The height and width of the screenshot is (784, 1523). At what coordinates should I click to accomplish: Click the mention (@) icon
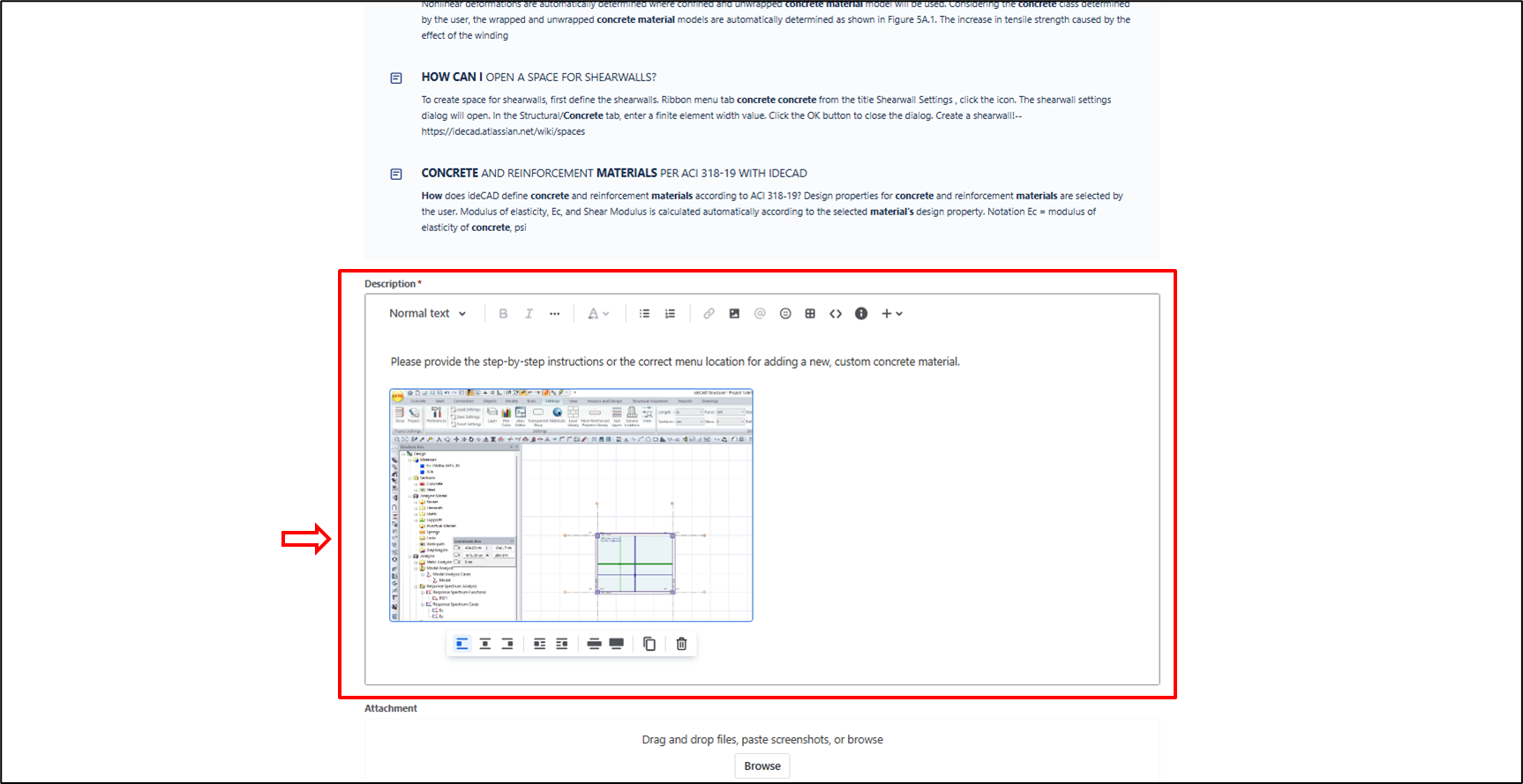[760, 313]
